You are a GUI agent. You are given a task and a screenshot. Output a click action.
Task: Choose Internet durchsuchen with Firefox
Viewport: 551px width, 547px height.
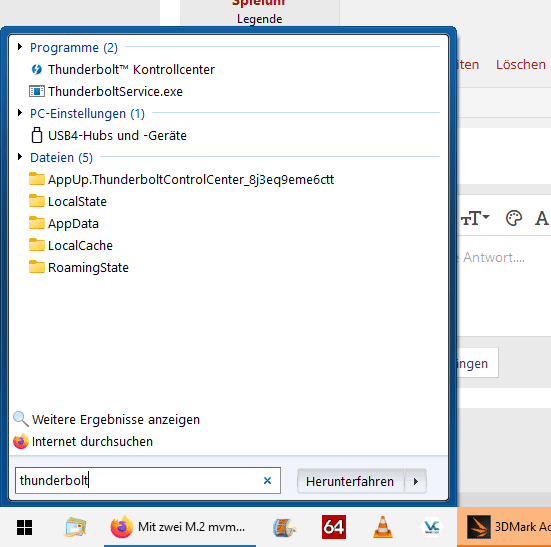click(83, 442)
